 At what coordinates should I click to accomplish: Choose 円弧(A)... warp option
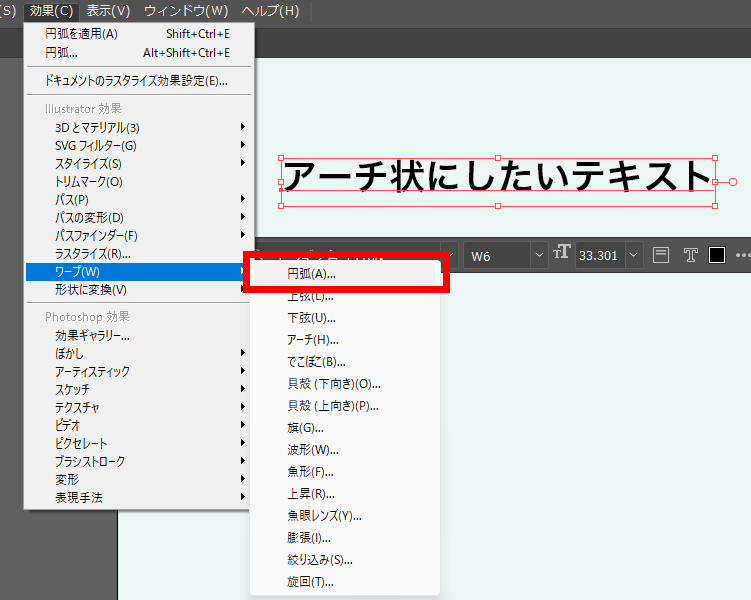pos(345,274)
